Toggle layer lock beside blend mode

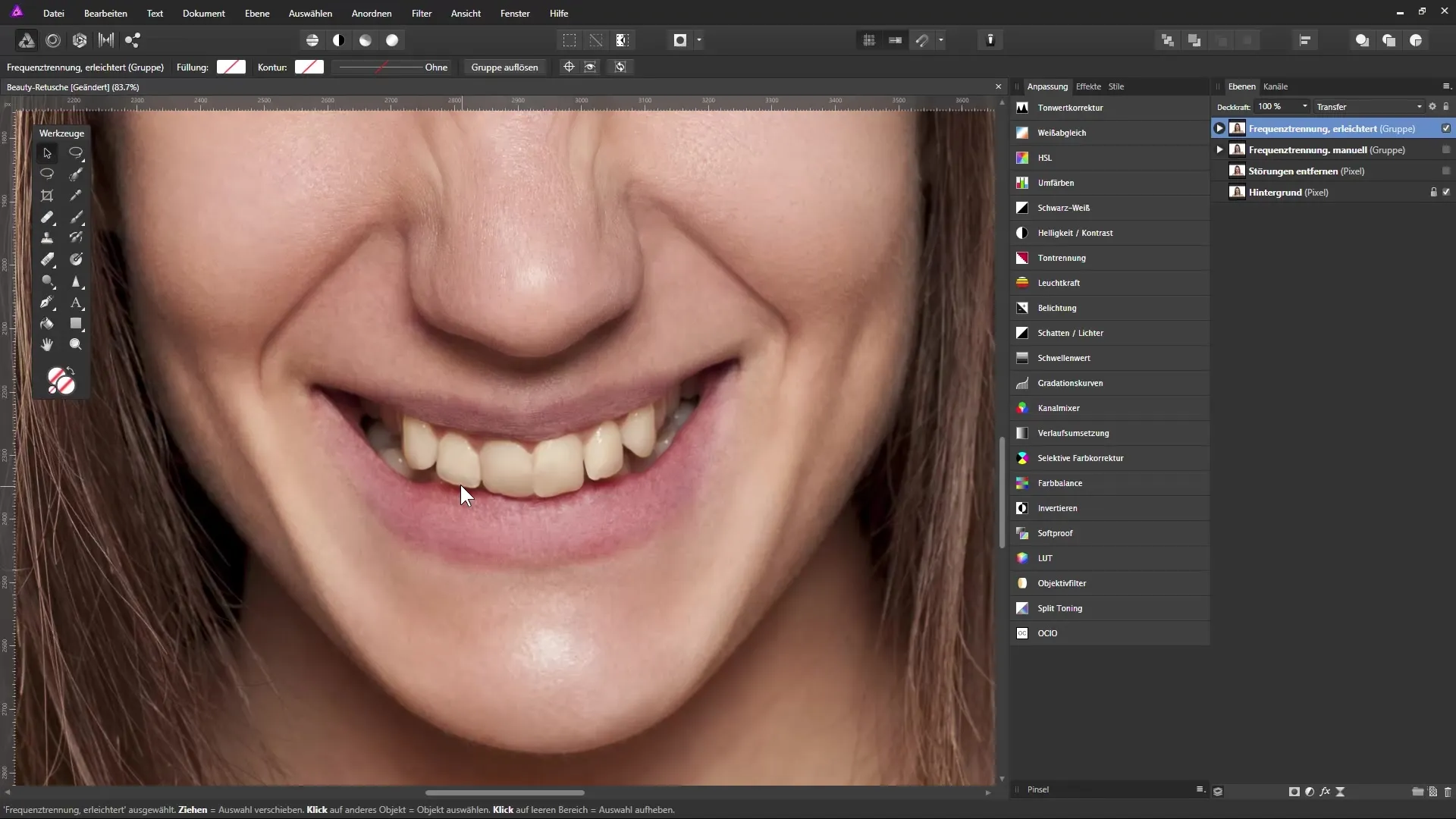(x=1446, y=106)
